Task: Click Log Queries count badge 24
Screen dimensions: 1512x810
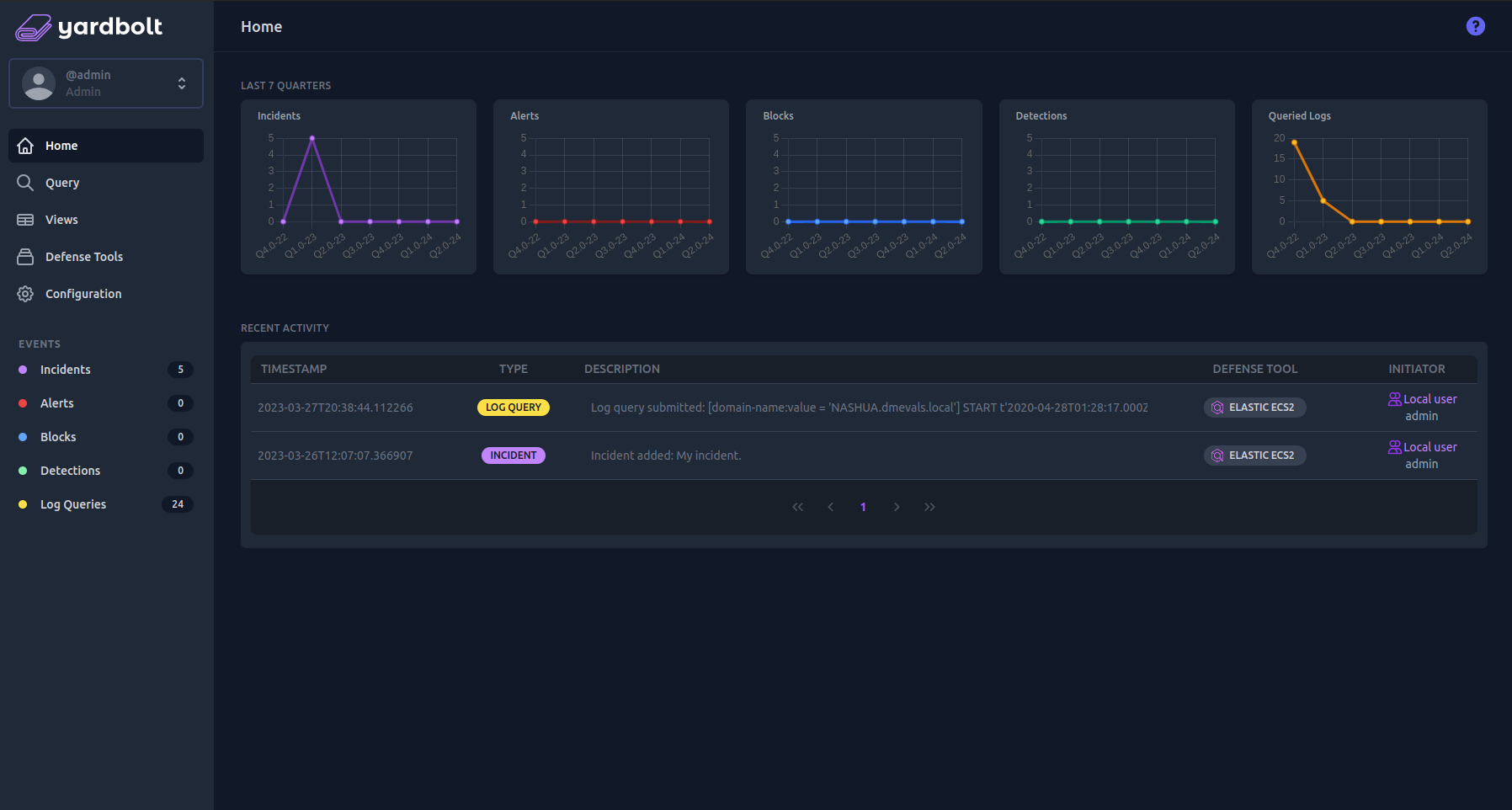Action: 178,504
